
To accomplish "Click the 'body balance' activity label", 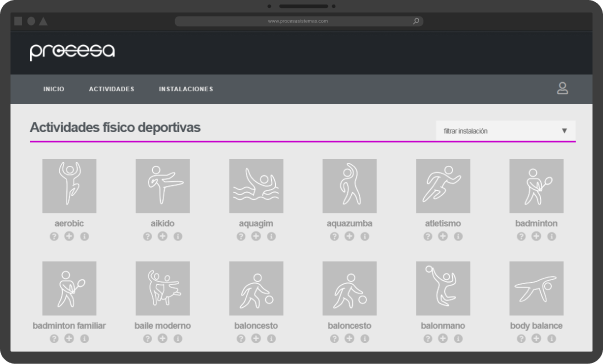I will pos(536,326).
